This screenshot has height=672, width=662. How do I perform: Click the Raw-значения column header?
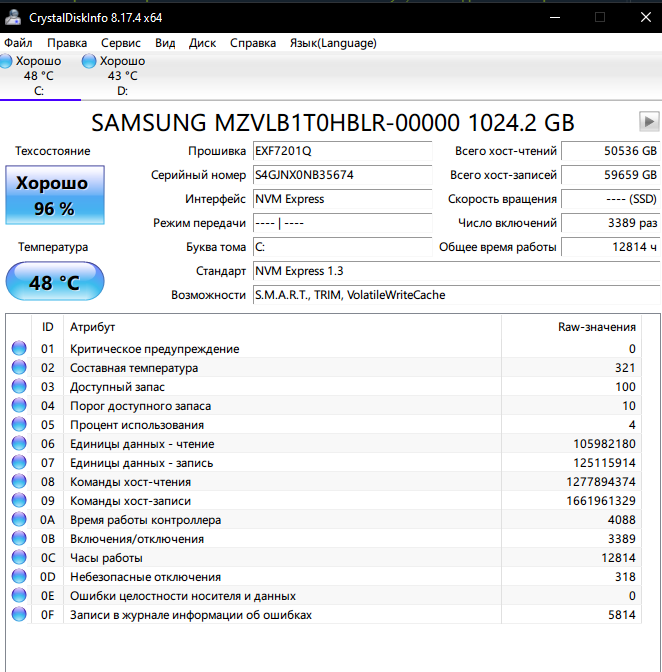point(571,327)
